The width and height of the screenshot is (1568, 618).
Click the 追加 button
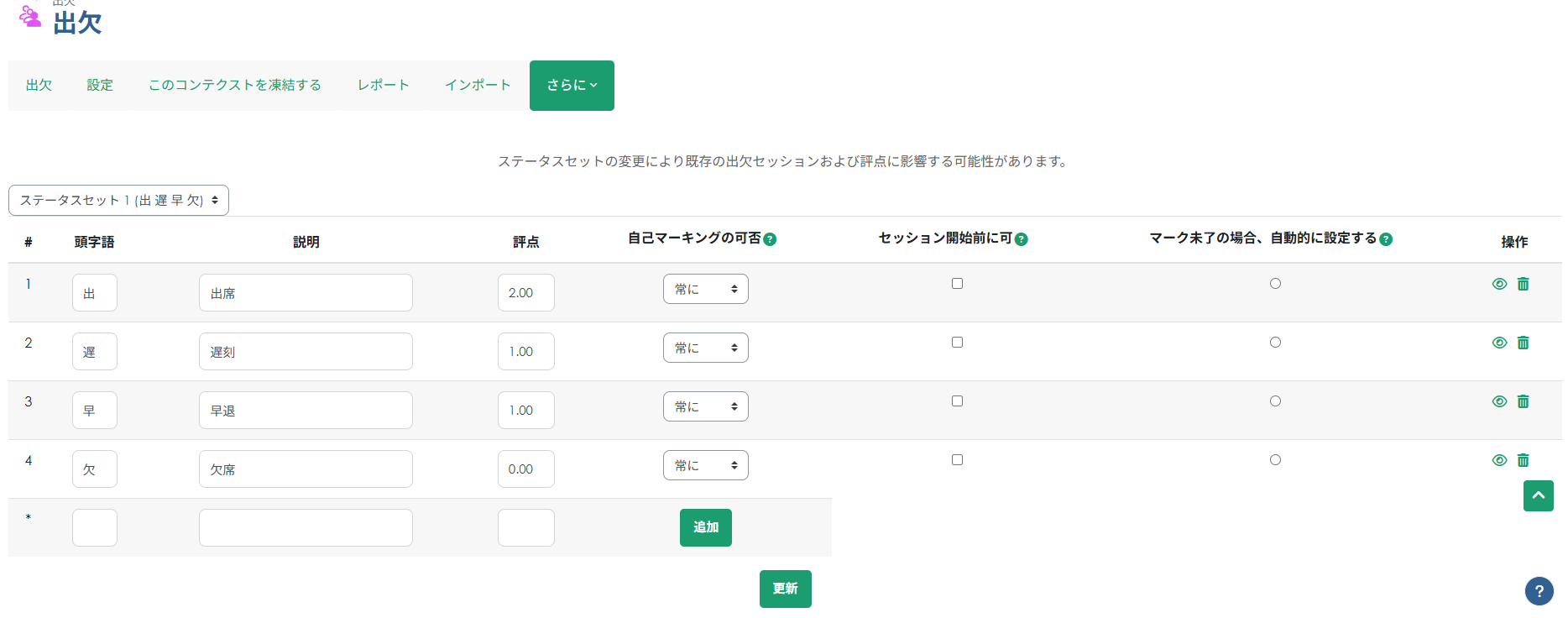coord(705,527)
